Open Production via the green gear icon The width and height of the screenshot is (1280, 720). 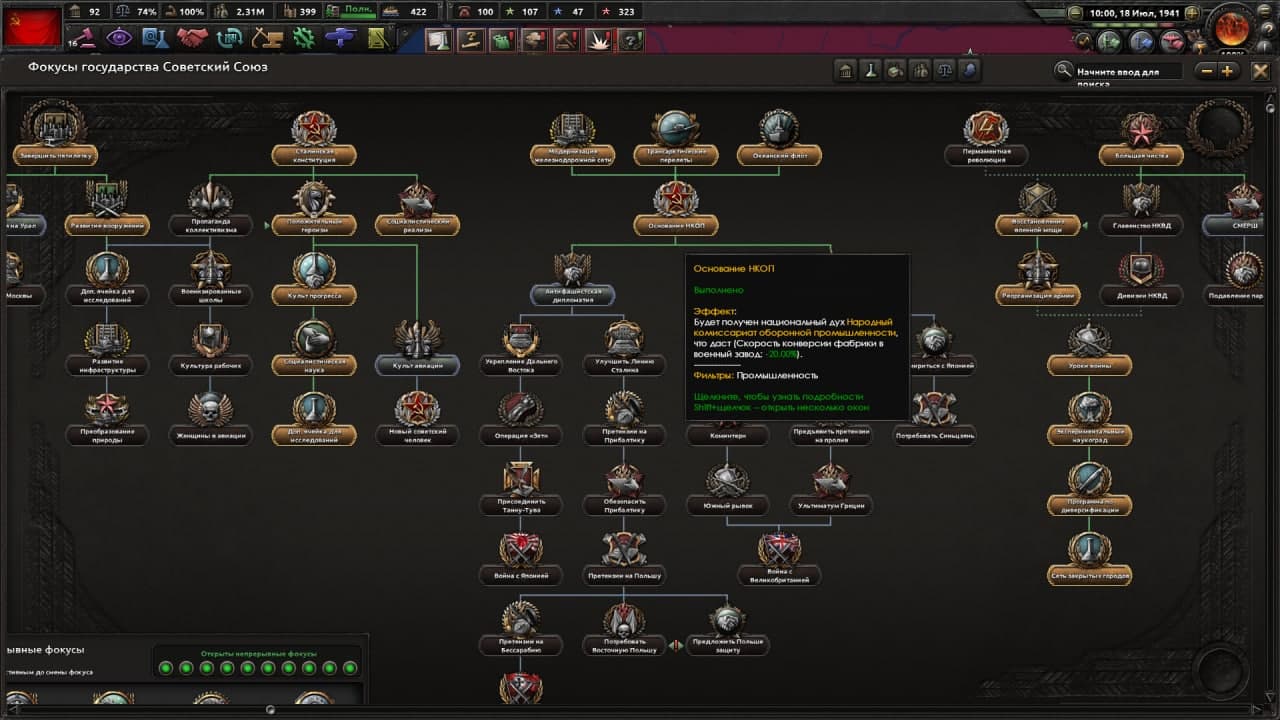click(x=304, y=38)
